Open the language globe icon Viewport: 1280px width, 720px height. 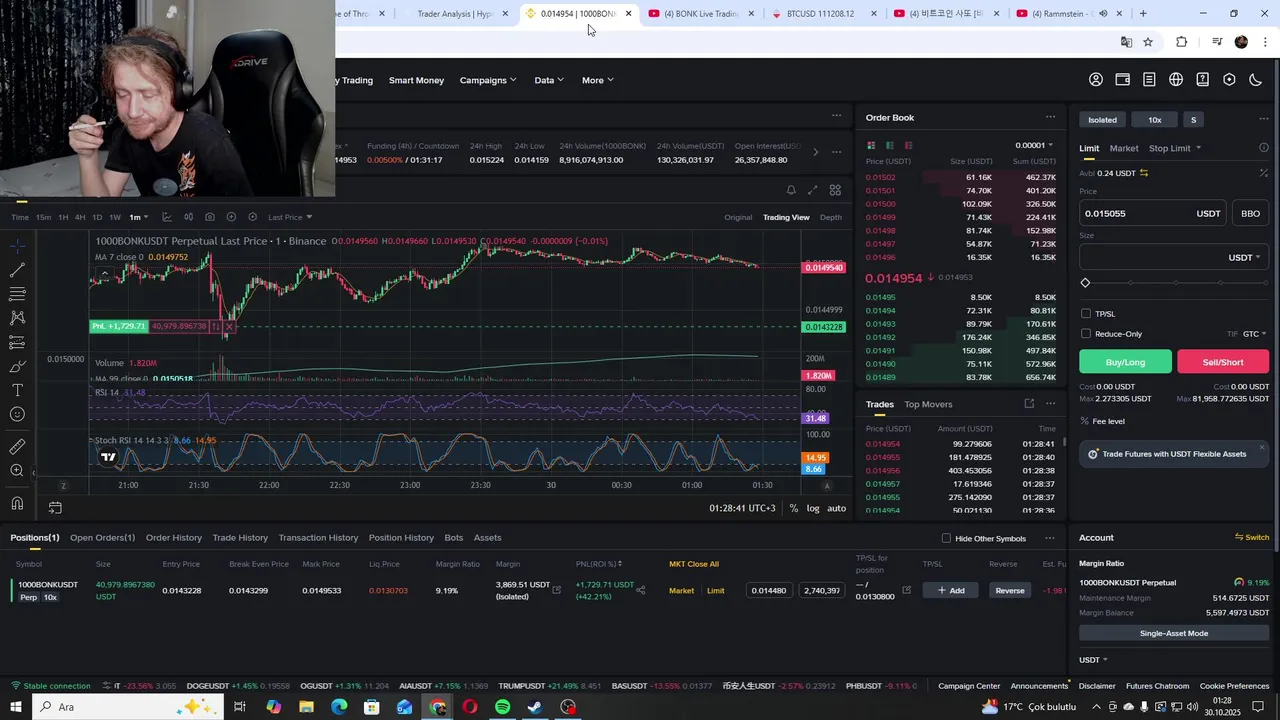(x=1176, y=80)
